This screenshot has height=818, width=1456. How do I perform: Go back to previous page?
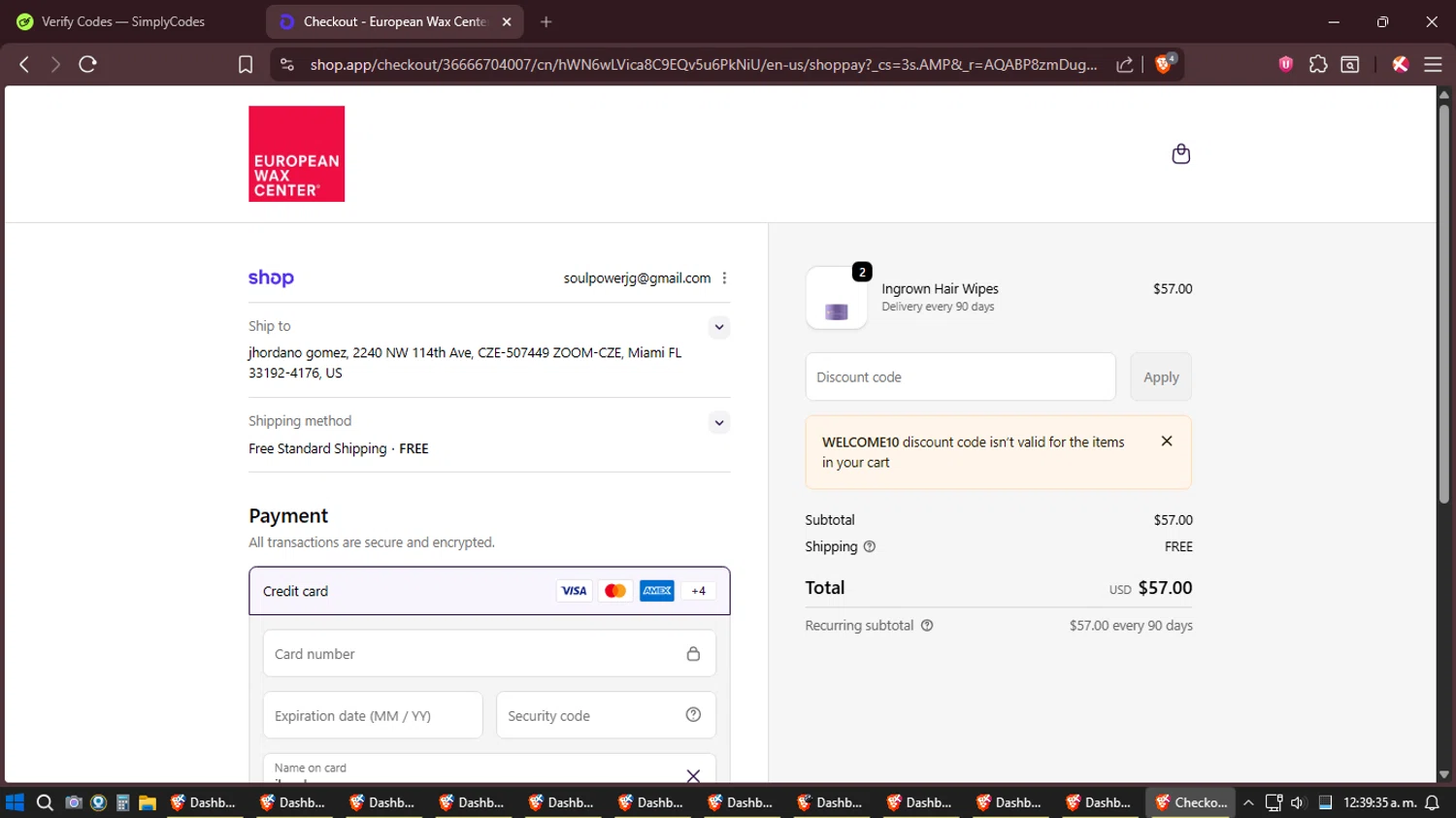coord(24,64)
